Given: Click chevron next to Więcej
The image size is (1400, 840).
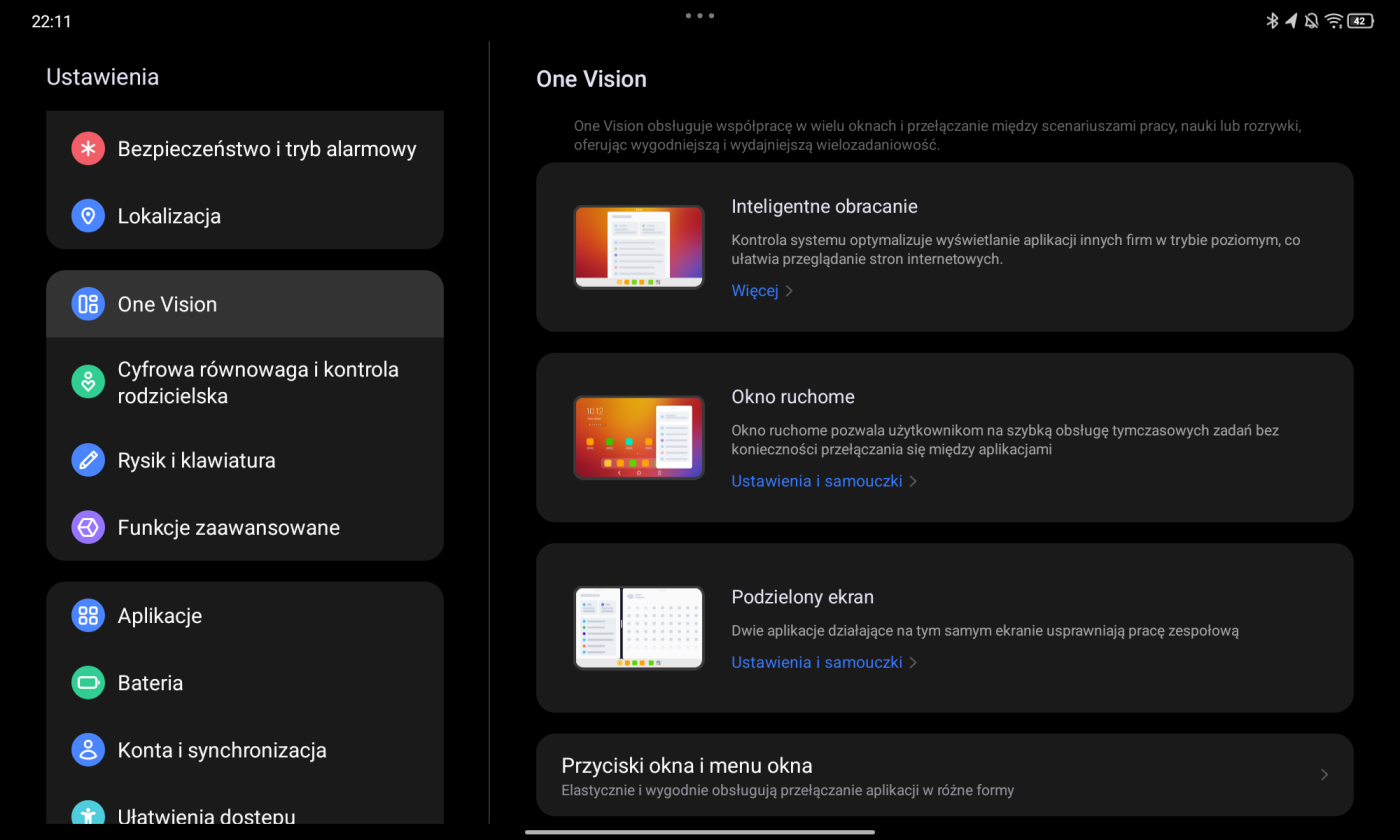Looking at the screenshot, I should [789, 291].
